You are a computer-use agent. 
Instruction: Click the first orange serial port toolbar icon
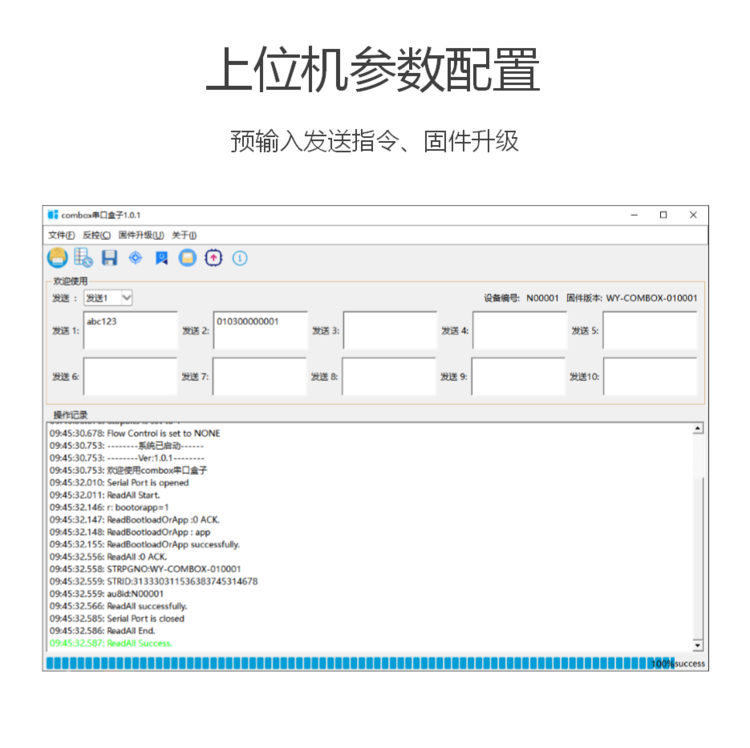pos(58,258)
